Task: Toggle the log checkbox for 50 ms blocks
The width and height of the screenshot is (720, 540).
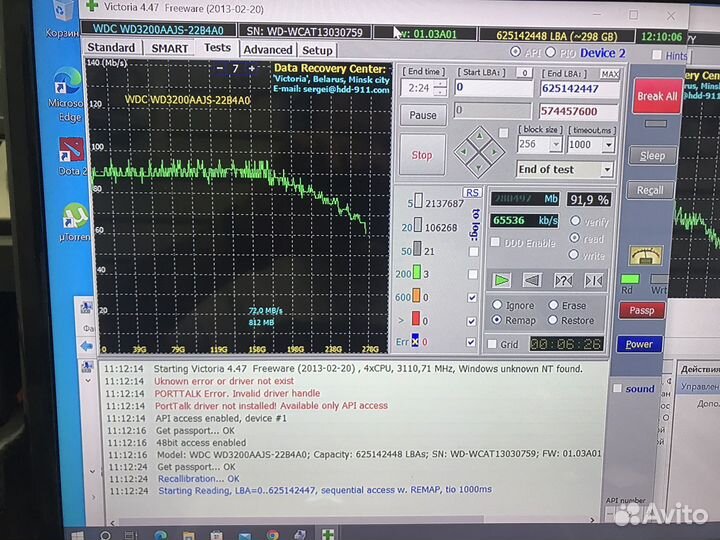Action: coord(473,252)
